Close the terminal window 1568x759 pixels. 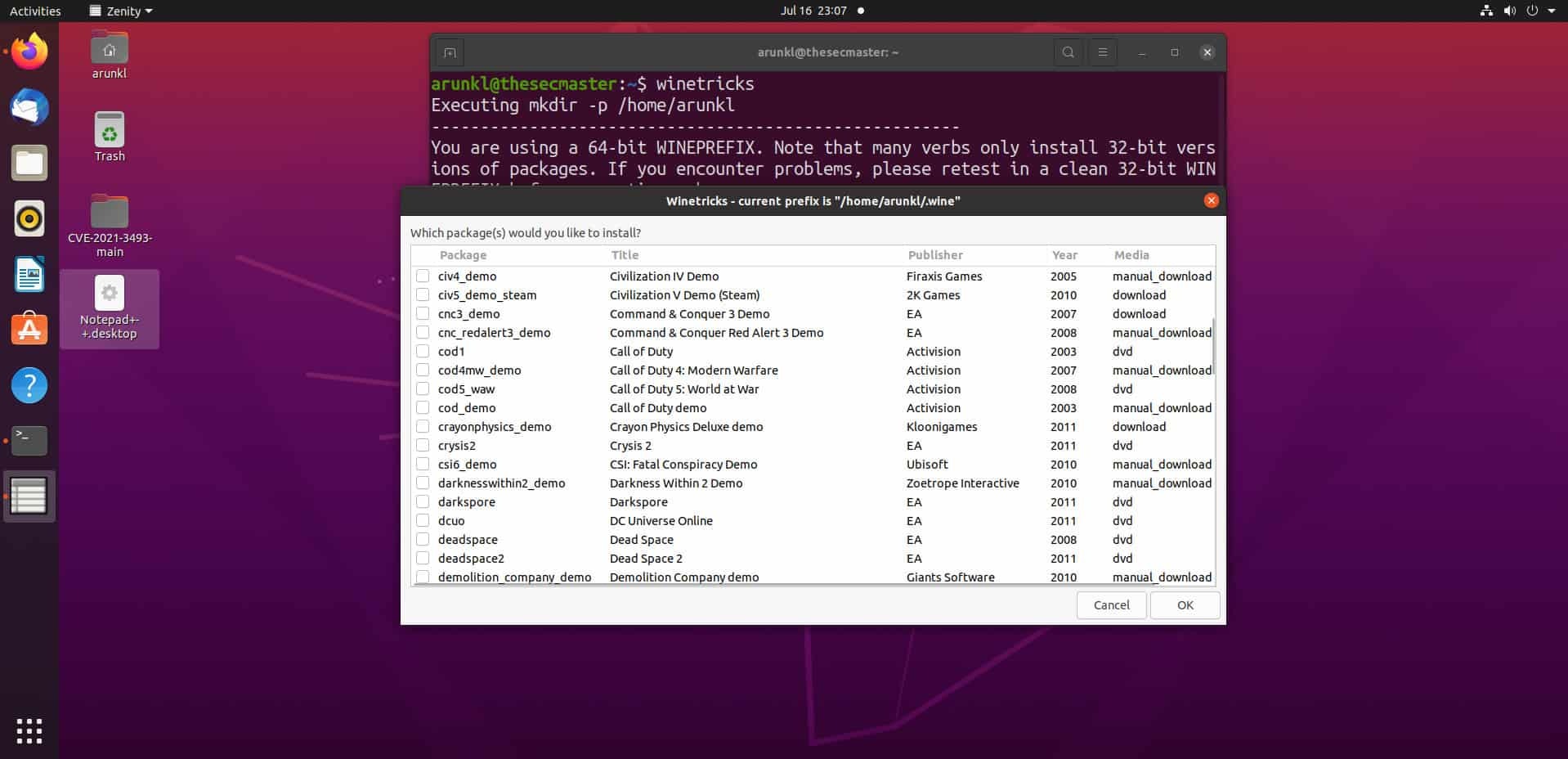pyautogui.click(x=1207, y=52)
